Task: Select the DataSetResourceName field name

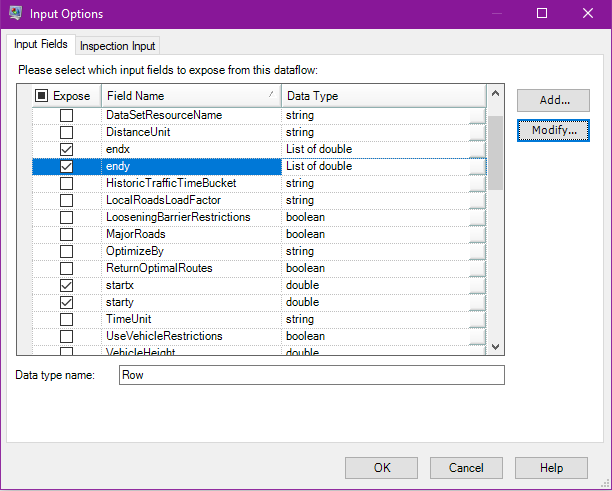Action: [164, 115]
